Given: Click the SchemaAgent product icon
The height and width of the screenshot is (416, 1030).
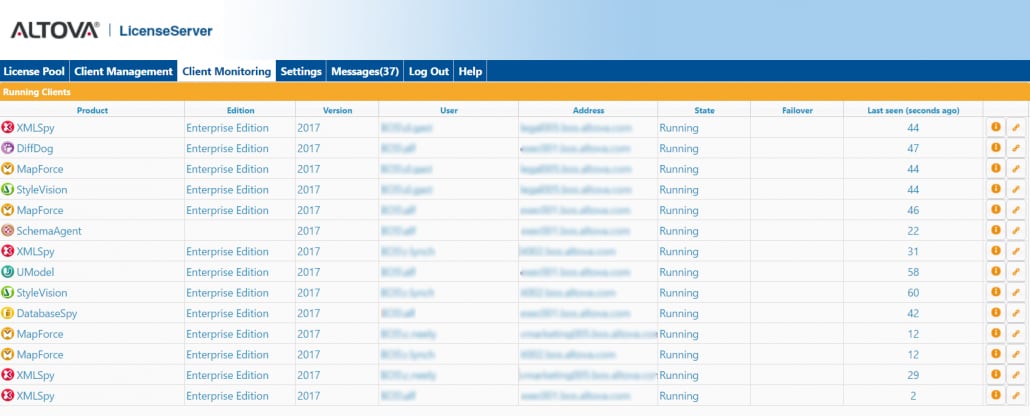Looking at the screenshot, I should point(8,231).
